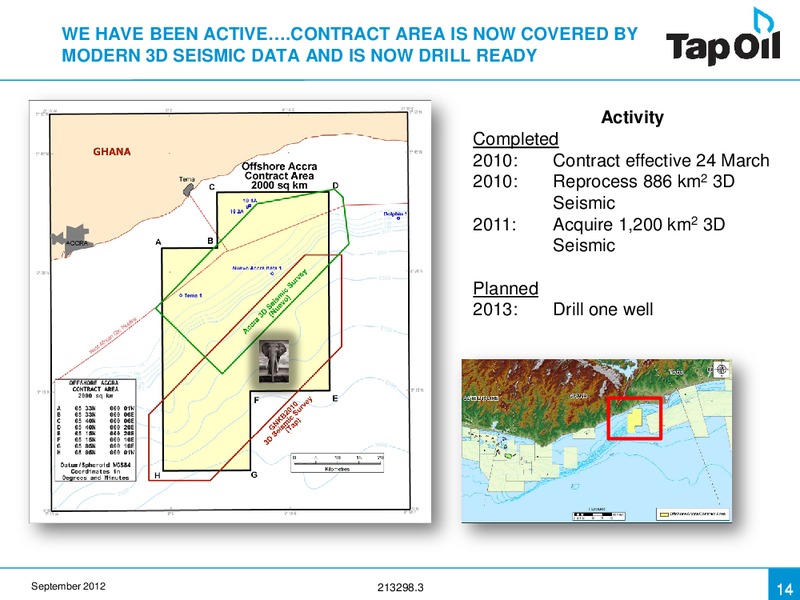This screenshot has height=600, width=800.
Task: Click the 'Offshore Accra Contract Area' map label
Action: click(279, 176)
